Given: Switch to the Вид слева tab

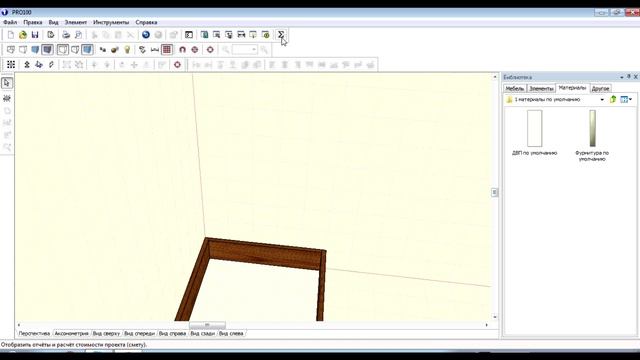Looking at the screenshot, I should point(231,333).
